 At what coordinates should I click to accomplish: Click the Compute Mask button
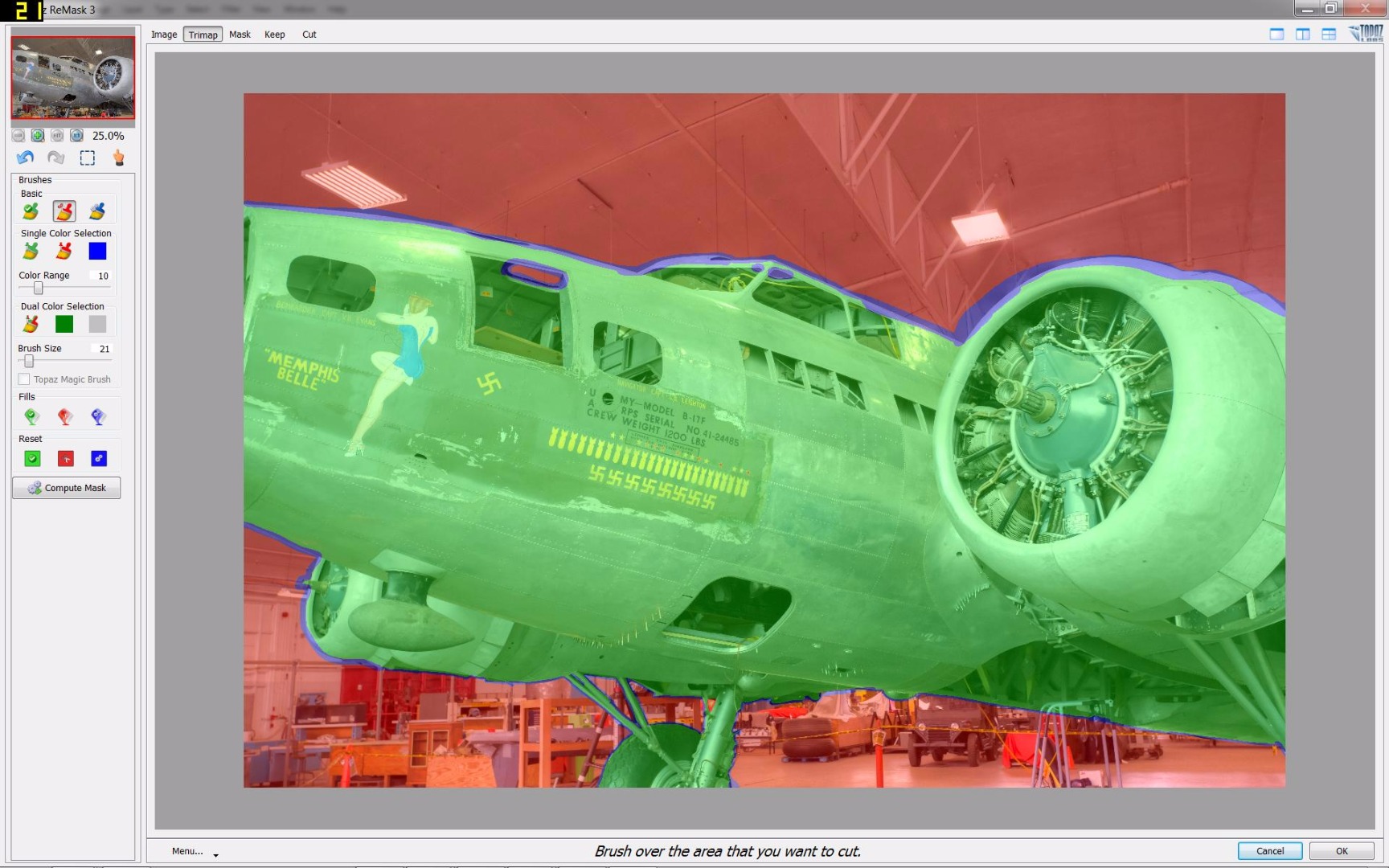point(67,488)
